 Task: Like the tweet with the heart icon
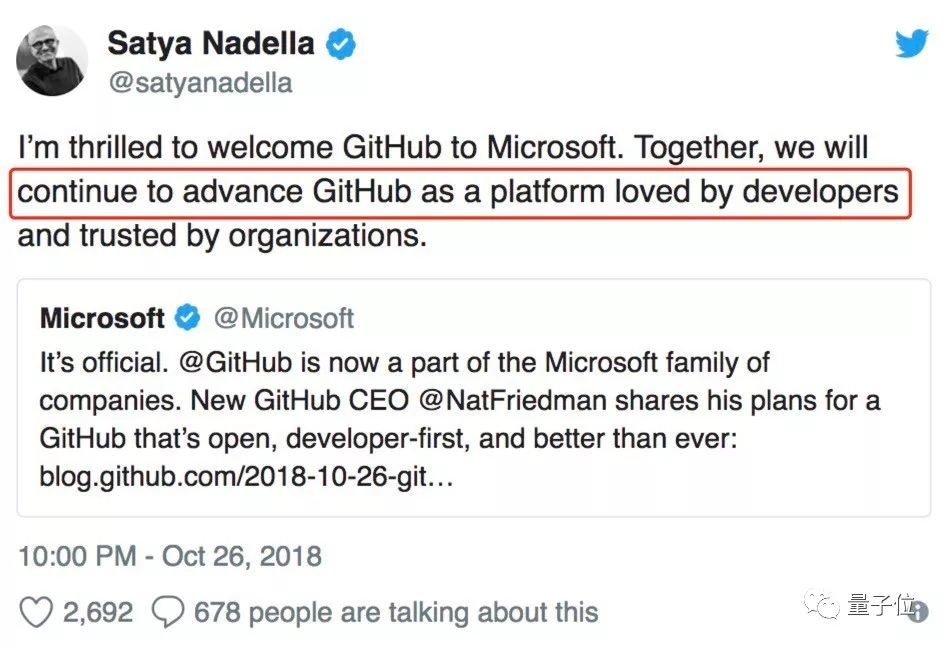point(36,612)
